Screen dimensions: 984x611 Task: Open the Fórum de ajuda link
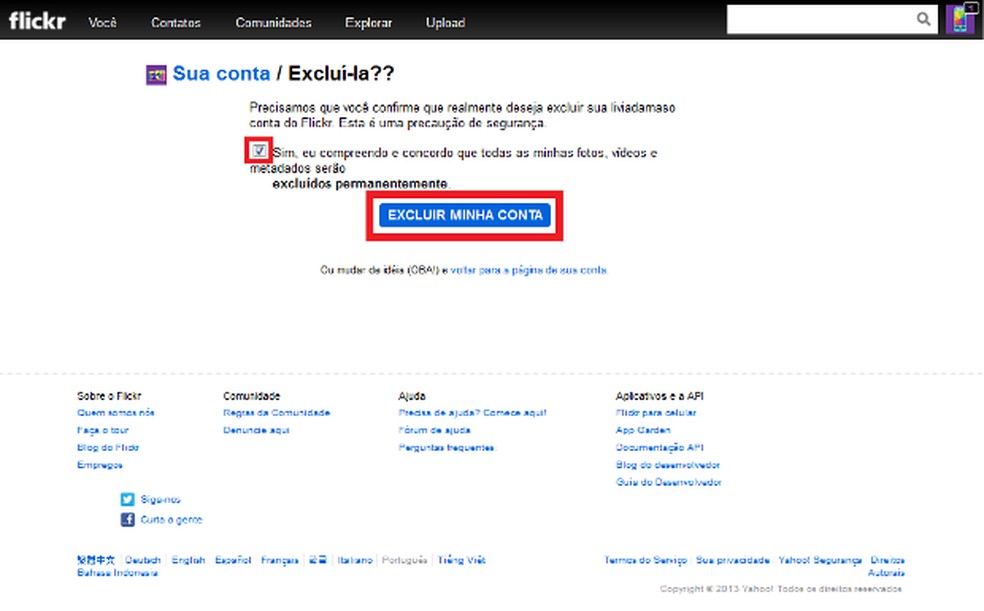point(433,430)
